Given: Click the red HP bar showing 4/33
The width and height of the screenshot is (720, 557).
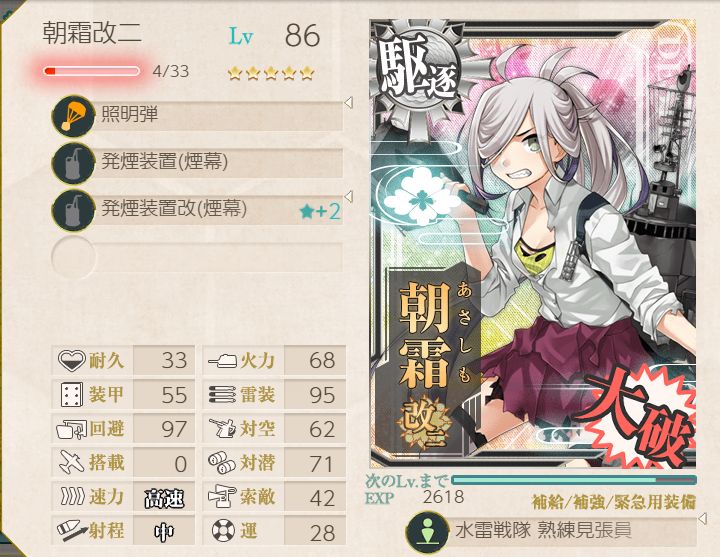Looking at the screenshot, I should [x=91, y=71].
